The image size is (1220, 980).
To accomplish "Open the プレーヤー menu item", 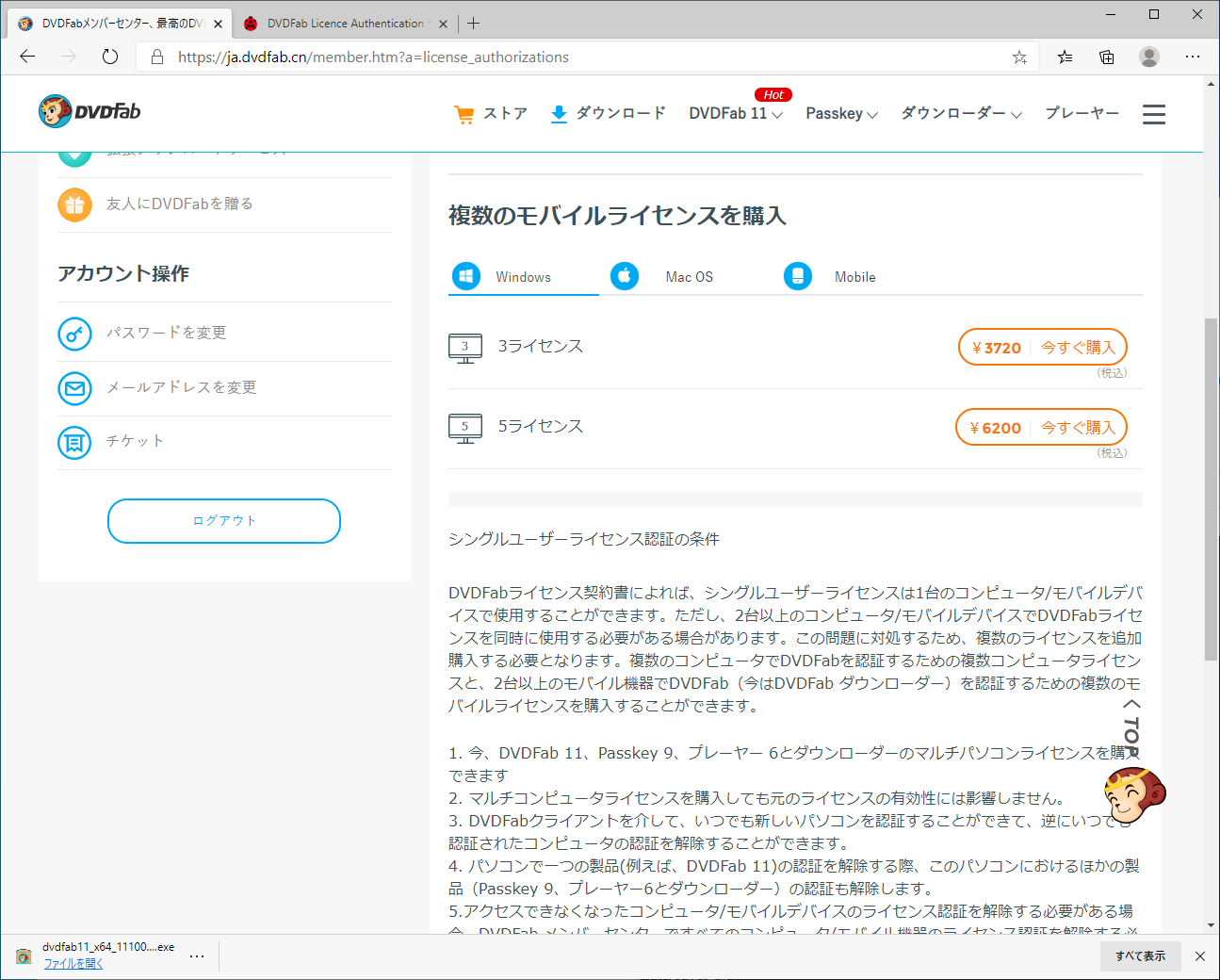I will coord(1082,114).
